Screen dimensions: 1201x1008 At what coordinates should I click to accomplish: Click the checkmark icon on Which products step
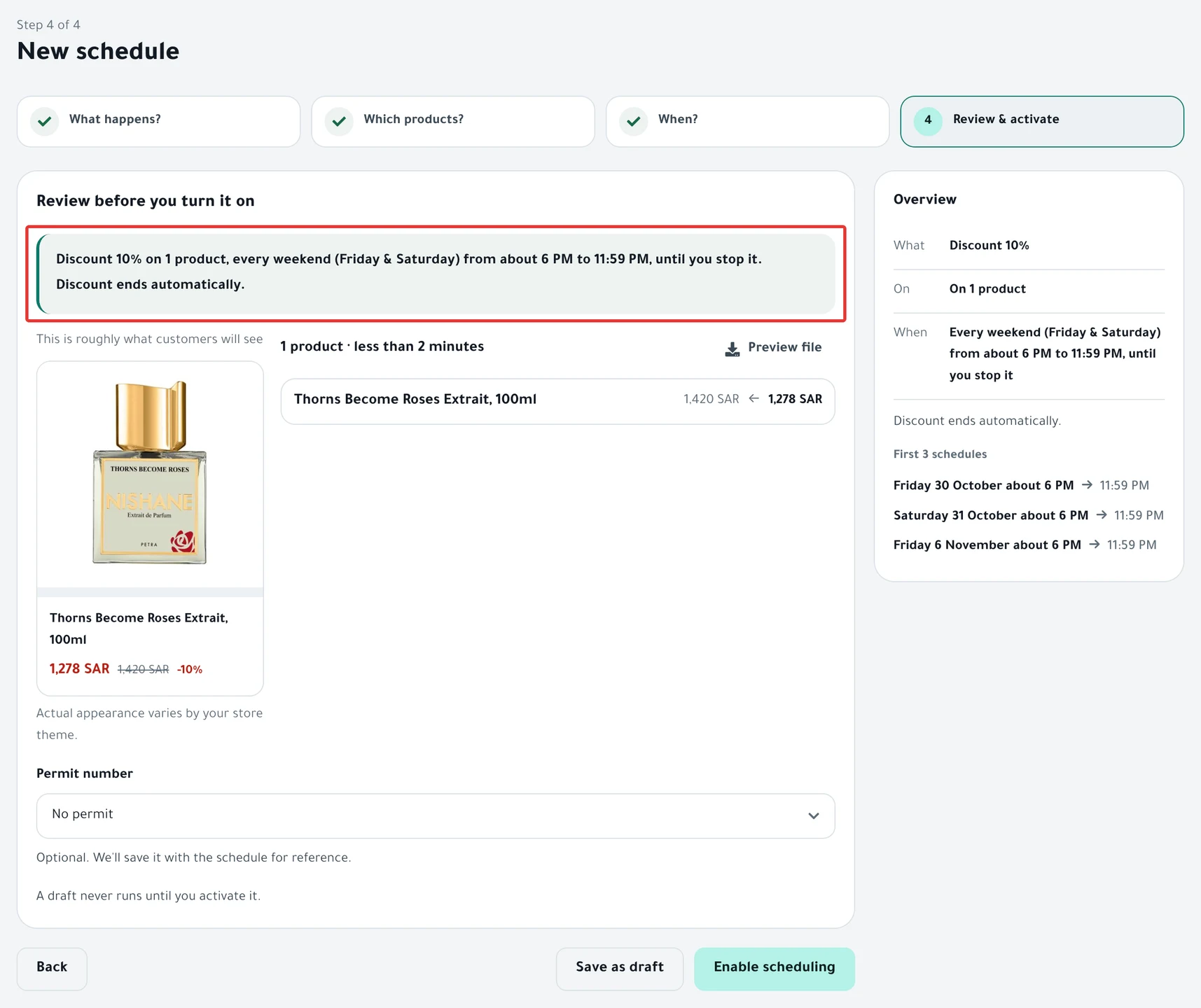(339, 121)
